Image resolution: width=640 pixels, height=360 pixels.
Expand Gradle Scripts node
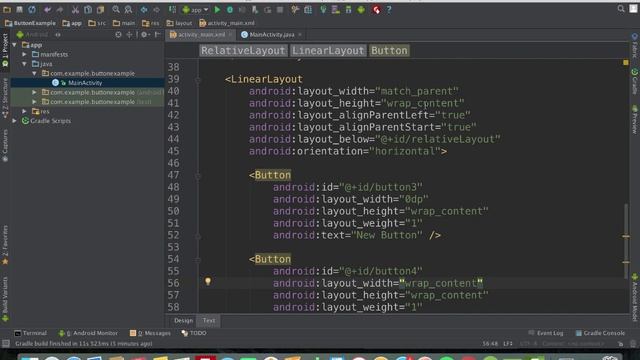(15, 121)
